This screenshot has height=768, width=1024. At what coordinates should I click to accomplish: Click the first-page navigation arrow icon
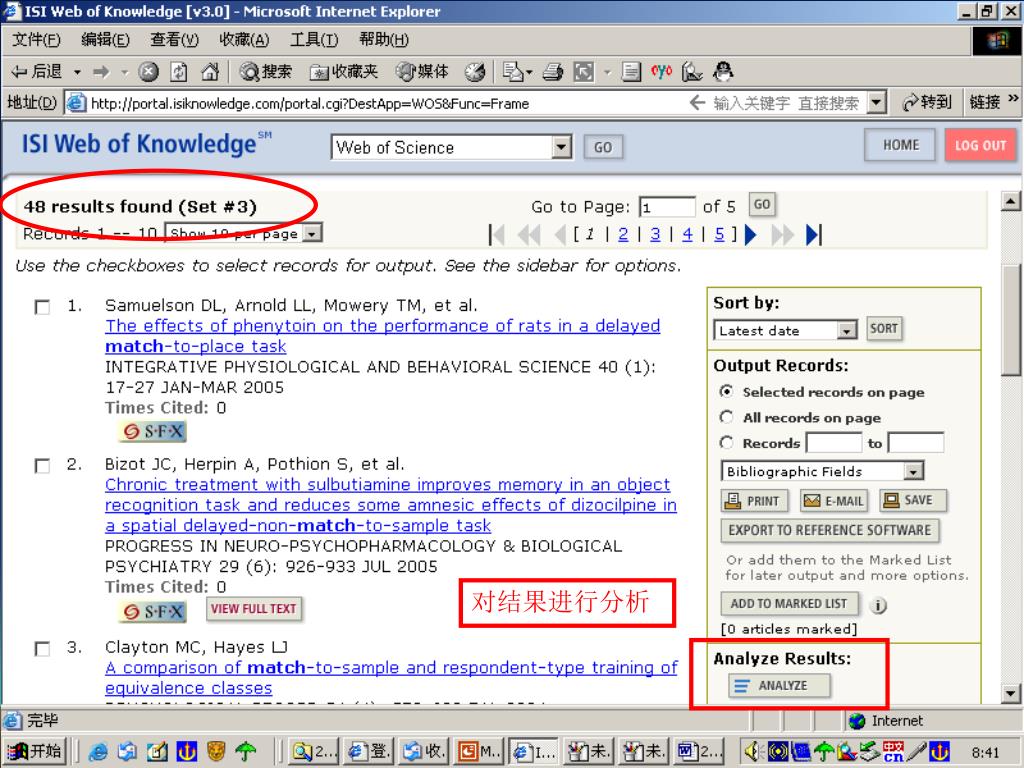pyautogui.click(x=497, y=234)
